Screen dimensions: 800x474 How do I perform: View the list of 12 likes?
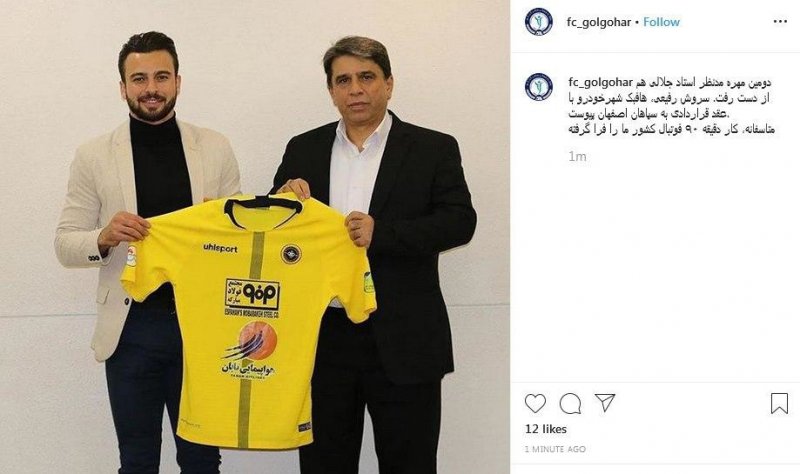click(x=546, y=429)
